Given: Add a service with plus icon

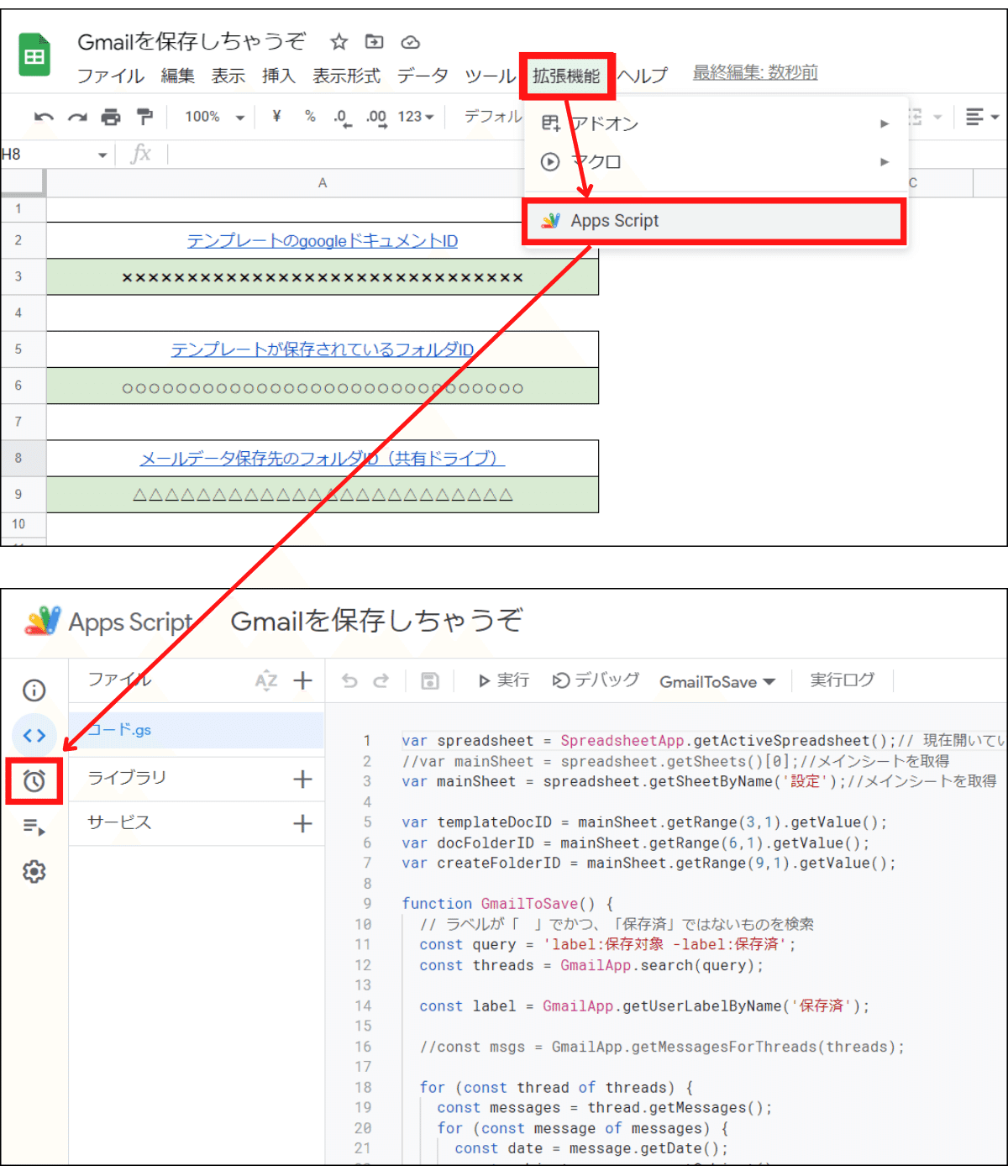Looking at the screenshot, I should tap(303, 823).
